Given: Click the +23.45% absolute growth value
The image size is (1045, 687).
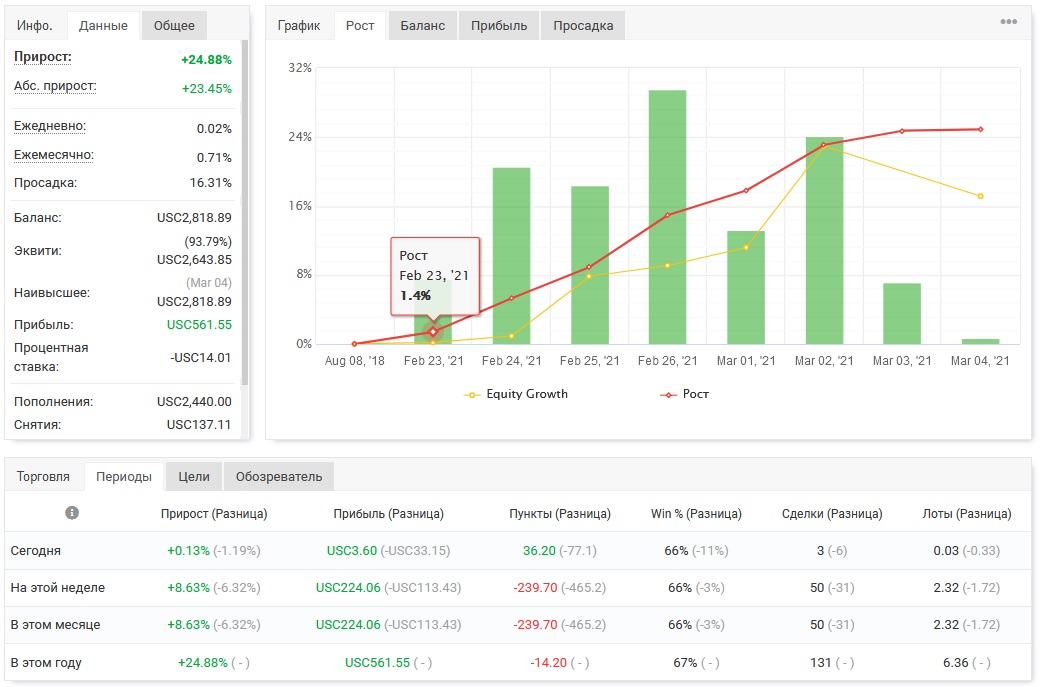Looking at the screenshot, I should point(207,88).
